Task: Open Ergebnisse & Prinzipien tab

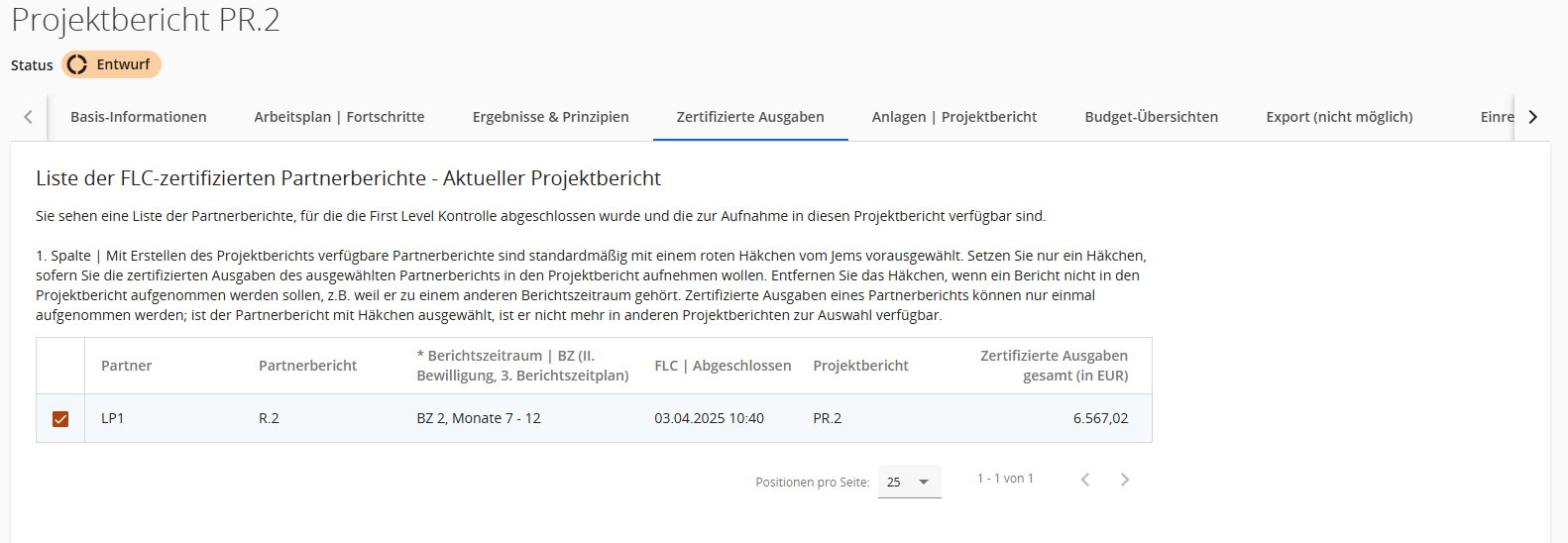Action: pos(550,117)
